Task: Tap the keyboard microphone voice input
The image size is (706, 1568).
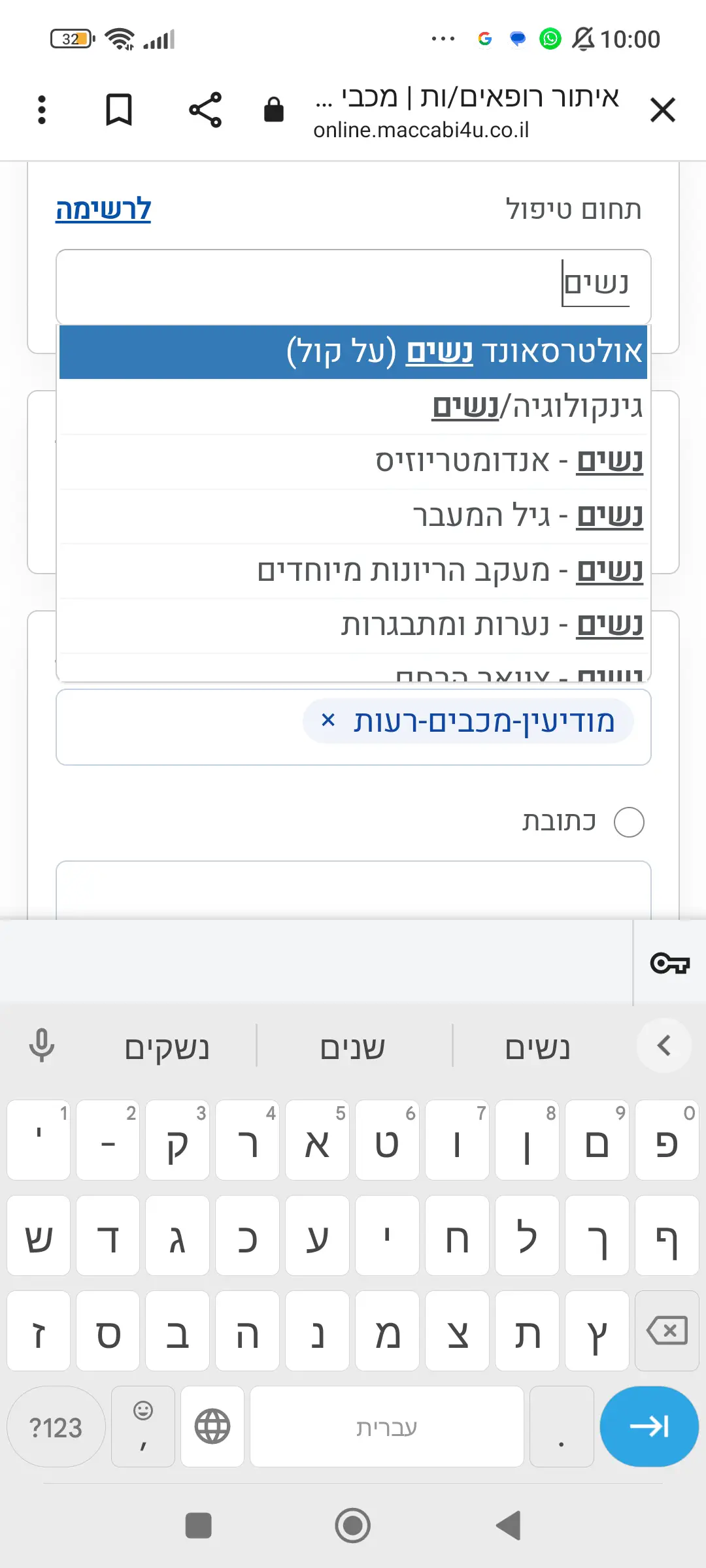Action: (42, 1046)
